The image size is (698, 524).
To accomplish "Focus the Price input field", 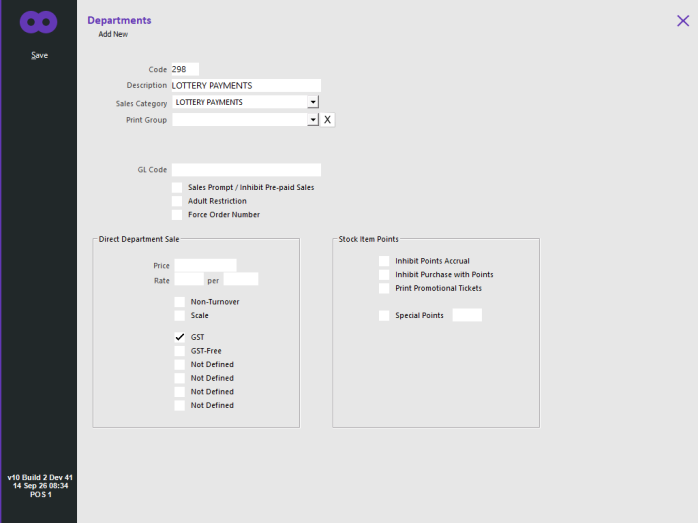I will [x=205, y=265].
